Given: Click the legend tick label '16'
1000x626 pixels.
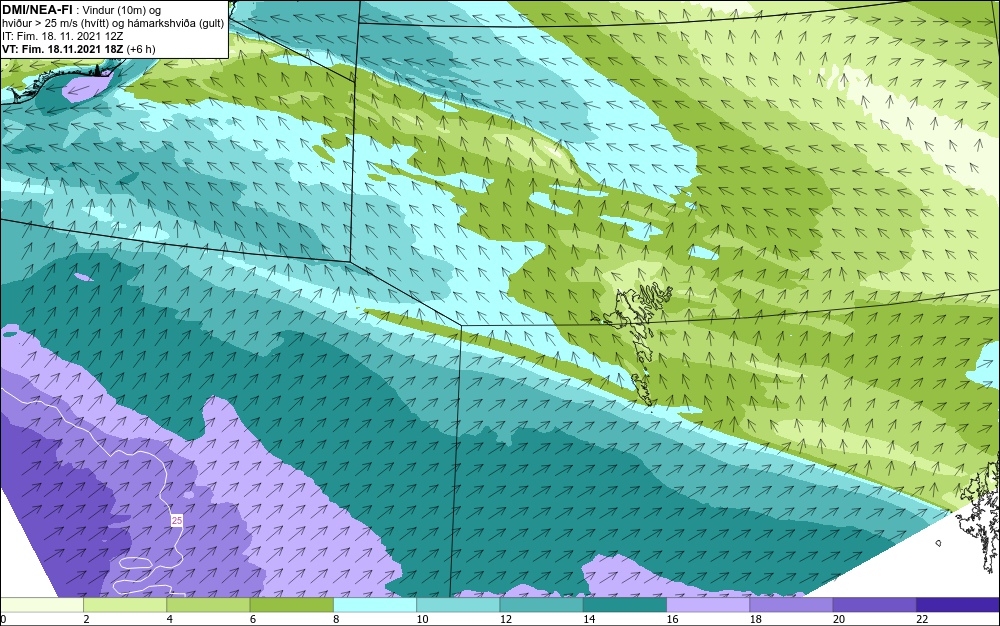Looking at the screenshot, I should click(x=672, y=619).
